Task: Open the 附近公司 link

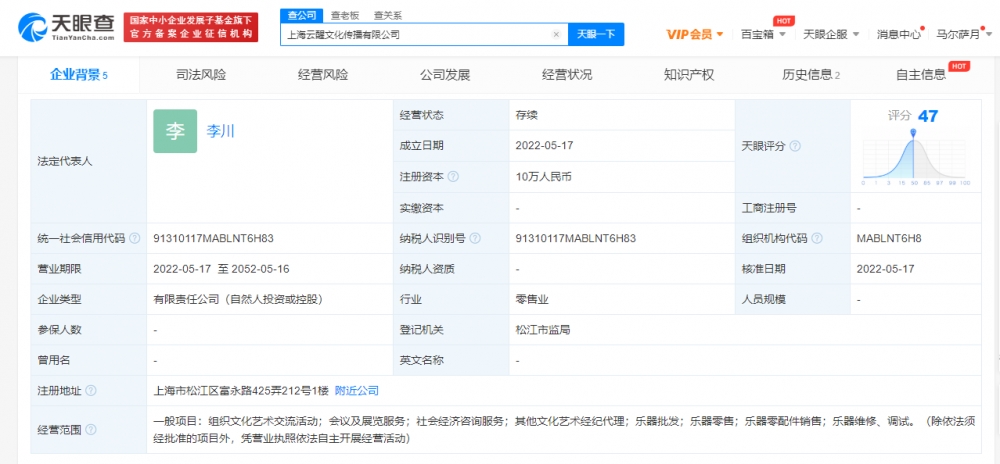Action: [x=357, y=391]
